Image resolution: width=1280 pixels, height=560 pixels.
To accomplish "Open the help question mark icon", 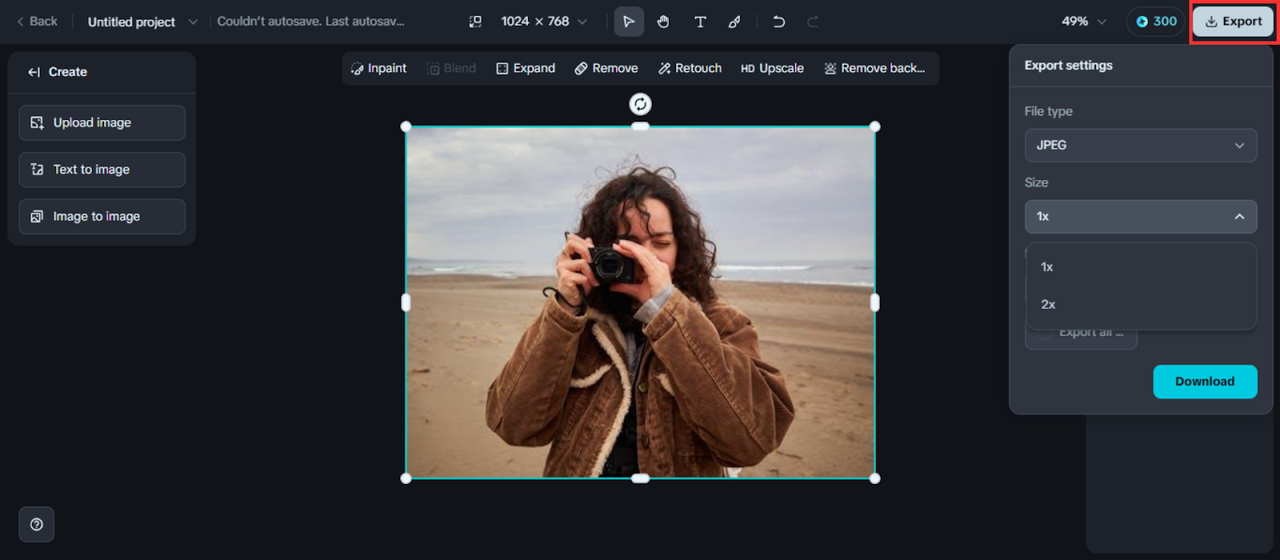I will coord(37,524).
